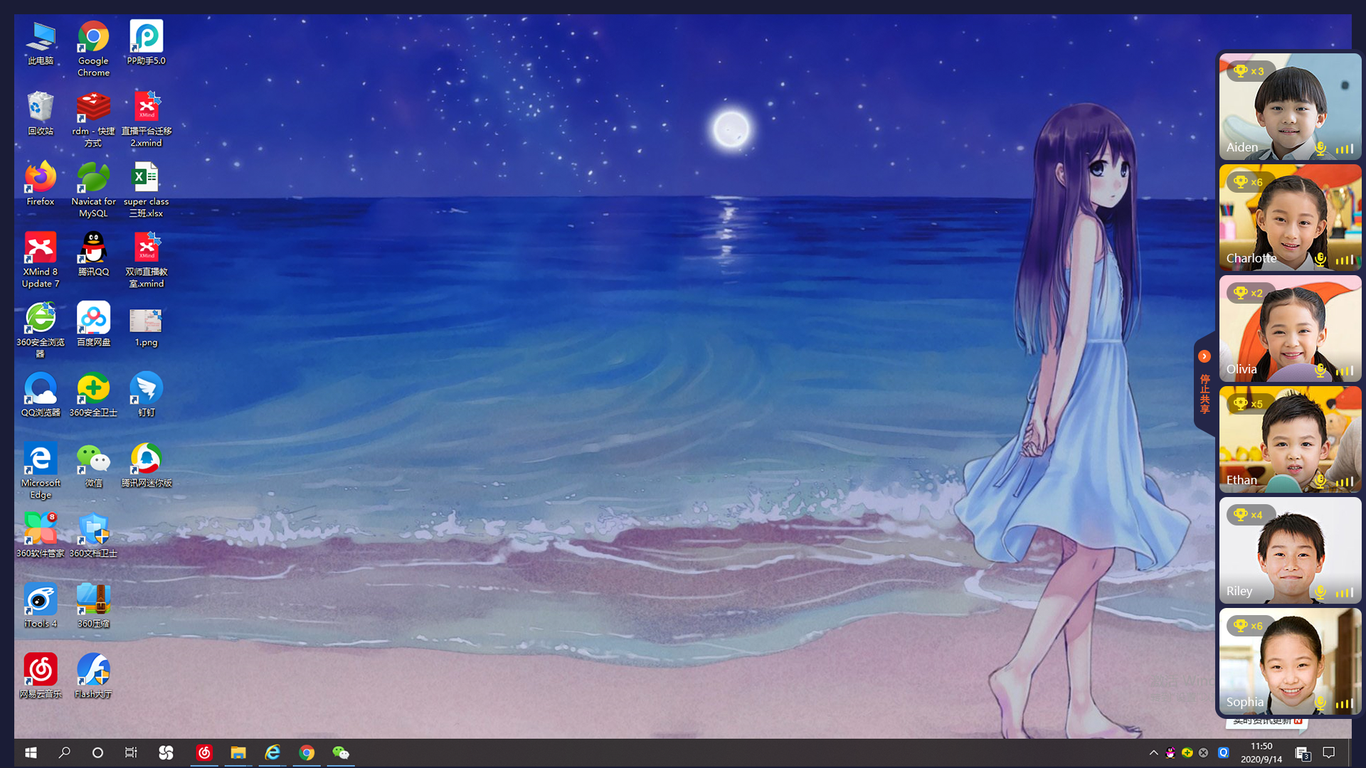Open the 网易云音乐 desktop icon
This screenshot has width=1366, height=768.
click(41, 675)
